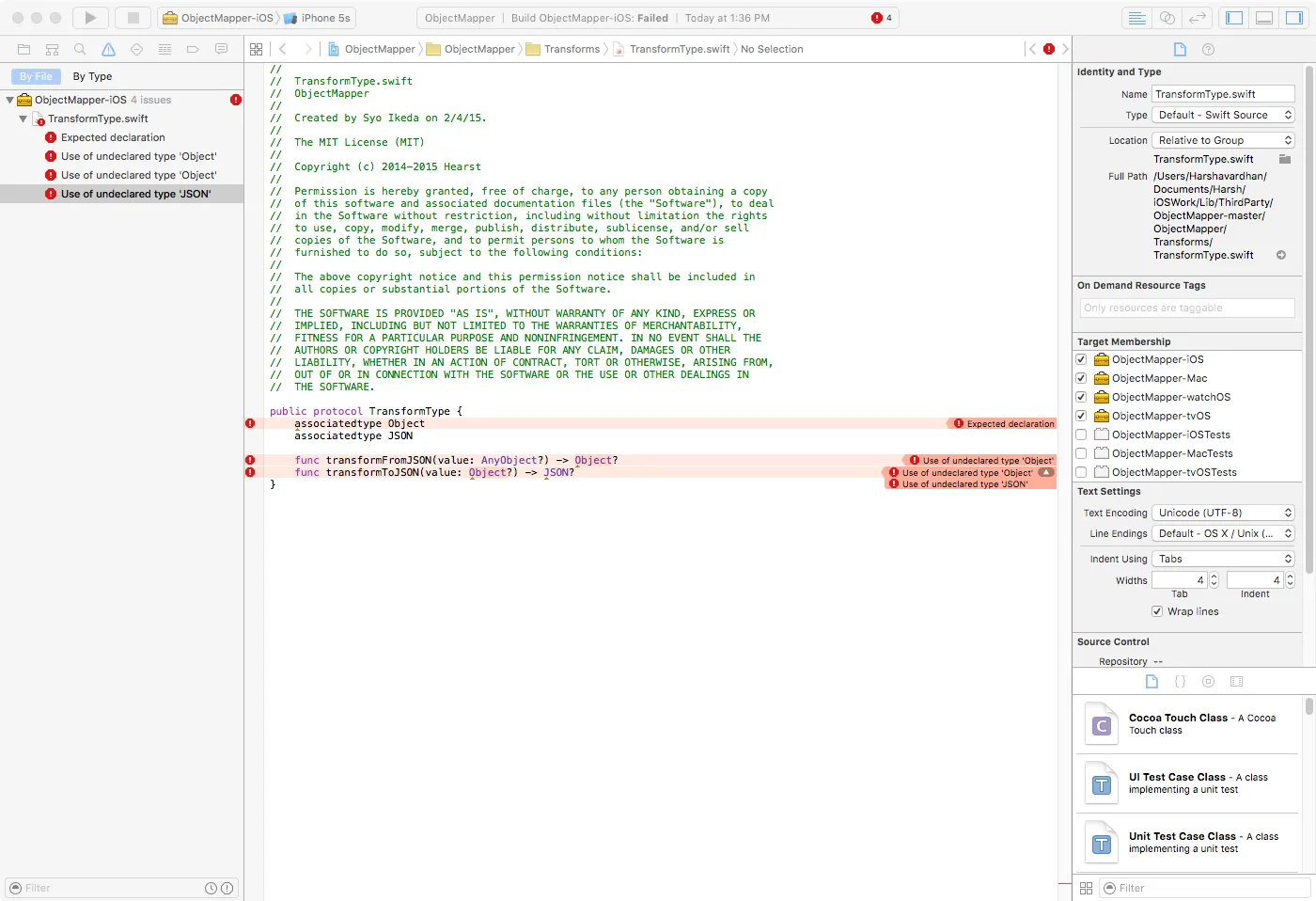Uncheck ObjectMapper-Mac target membership
1316x901 pixels.
[1081, 378]
